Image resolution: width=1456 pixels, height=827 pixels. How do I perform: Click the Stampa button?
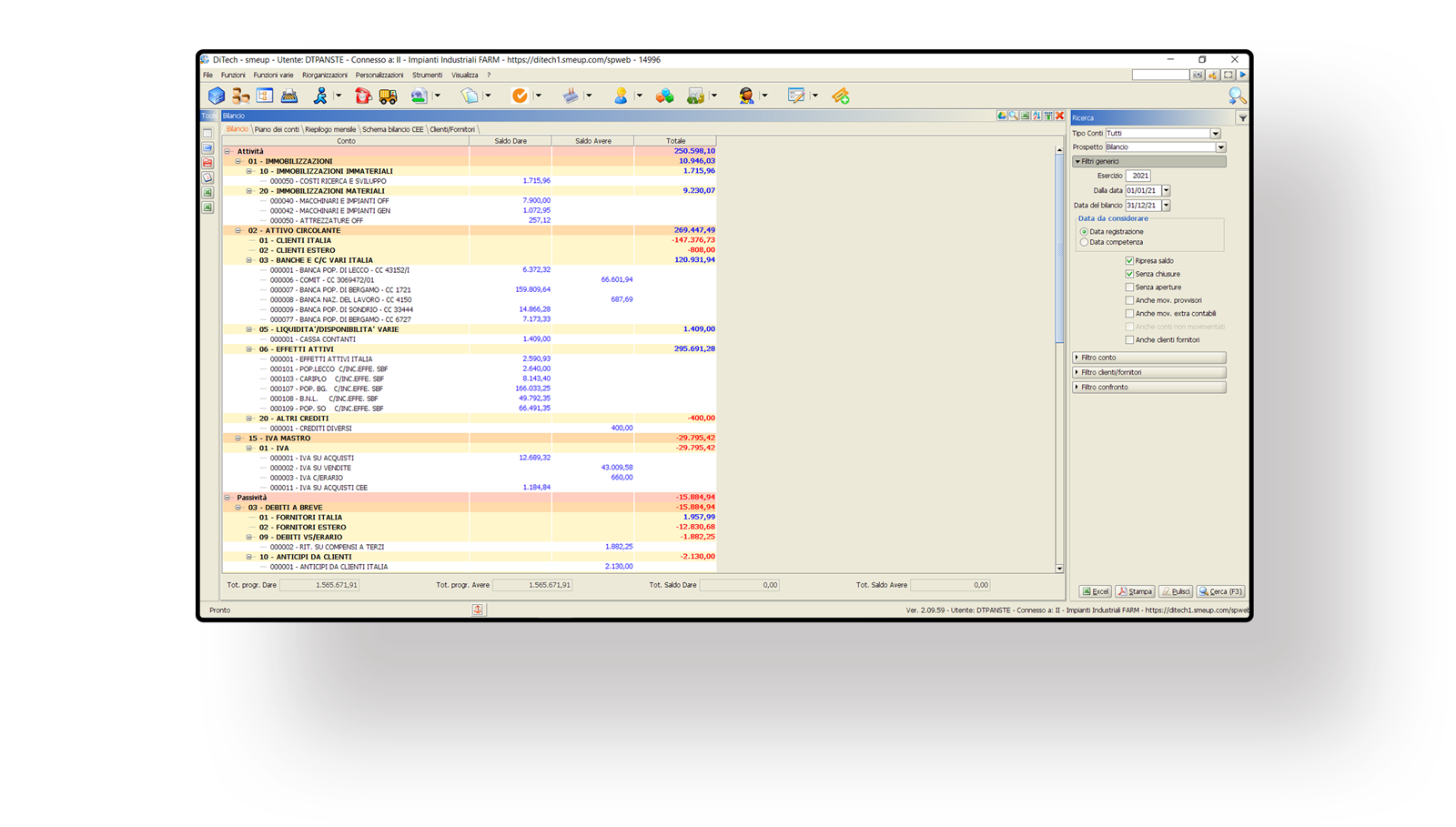click(1135, 591)
